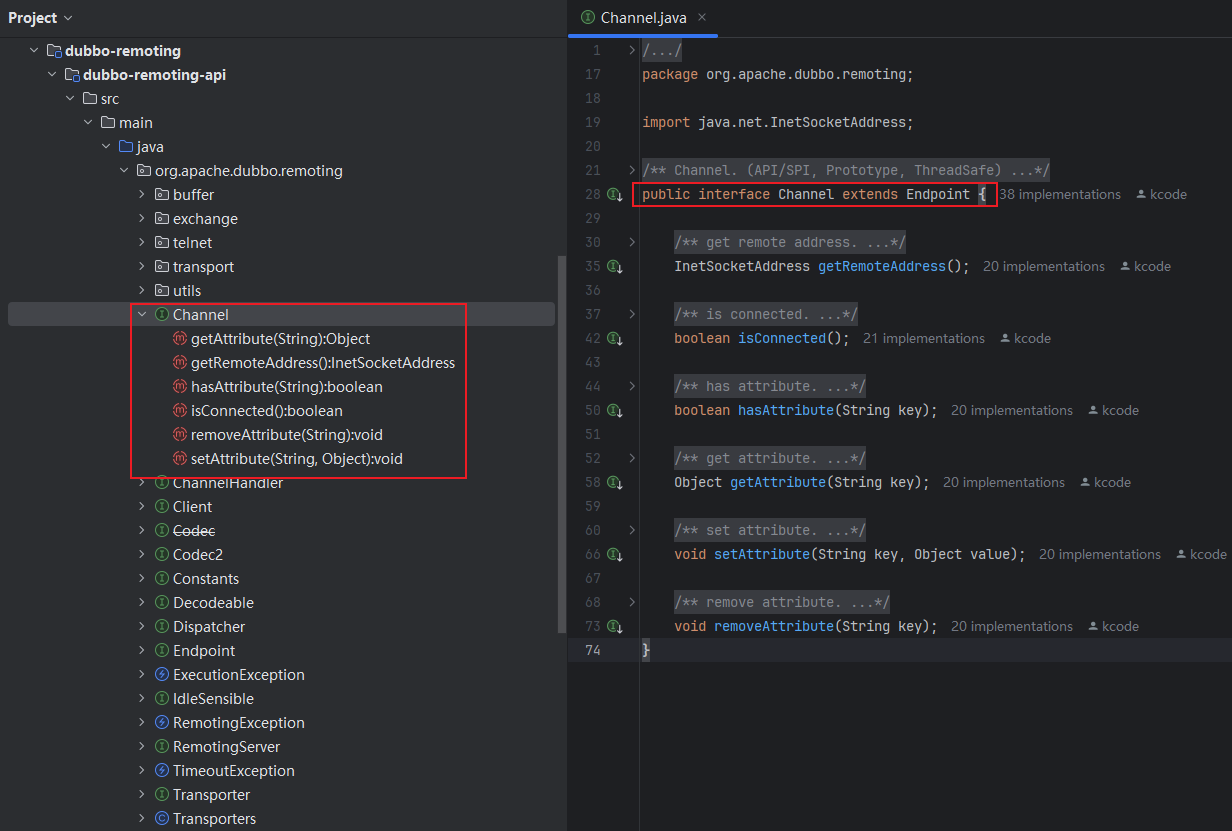Select the RemotingServer item in tree

pos(226,747)
